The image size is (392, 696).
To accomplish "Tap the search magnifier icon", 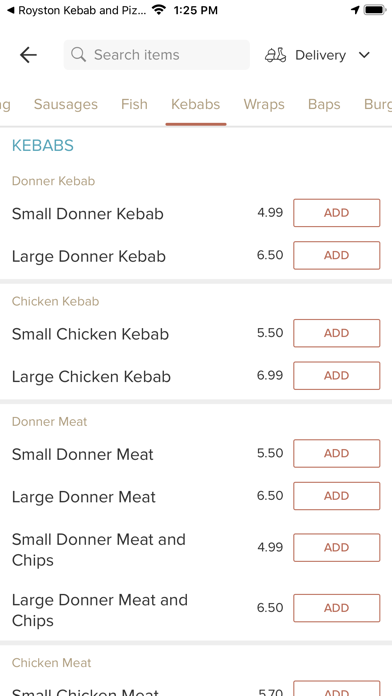I will pyautogui.click(x=79, y=55).
